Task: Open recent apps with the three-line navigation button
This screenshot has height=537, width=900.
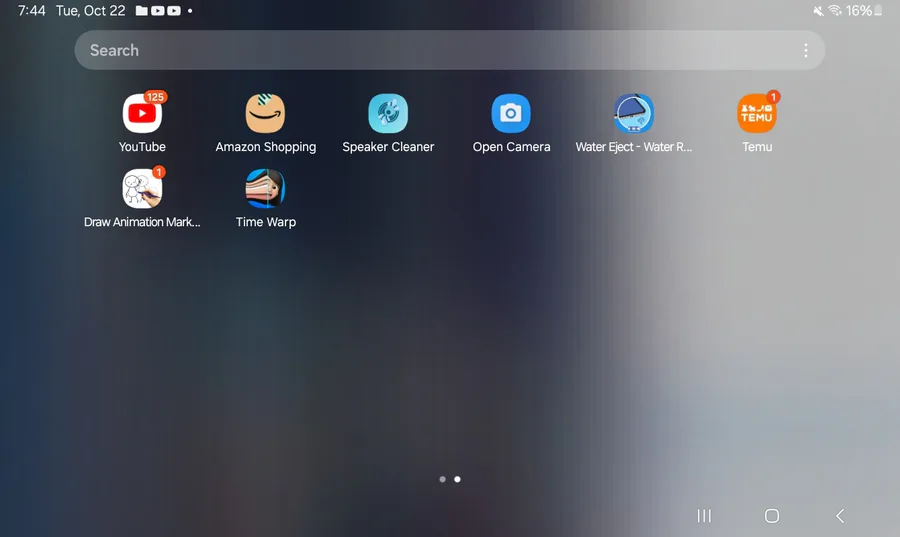Action: coord(704,516)
